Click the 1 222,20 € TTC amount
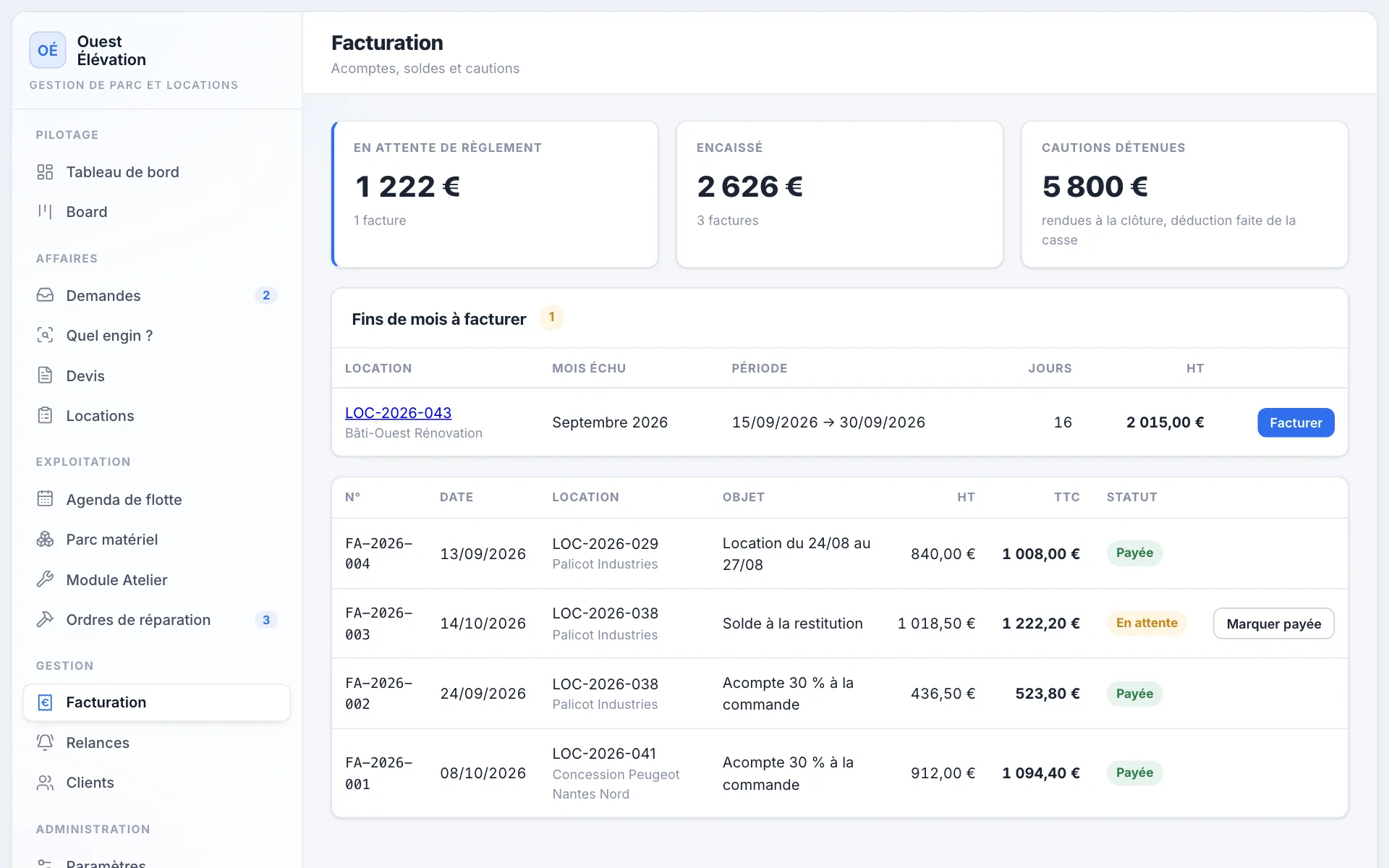1389x868 pixels. pyautogui.click(x=1040, y=624)
